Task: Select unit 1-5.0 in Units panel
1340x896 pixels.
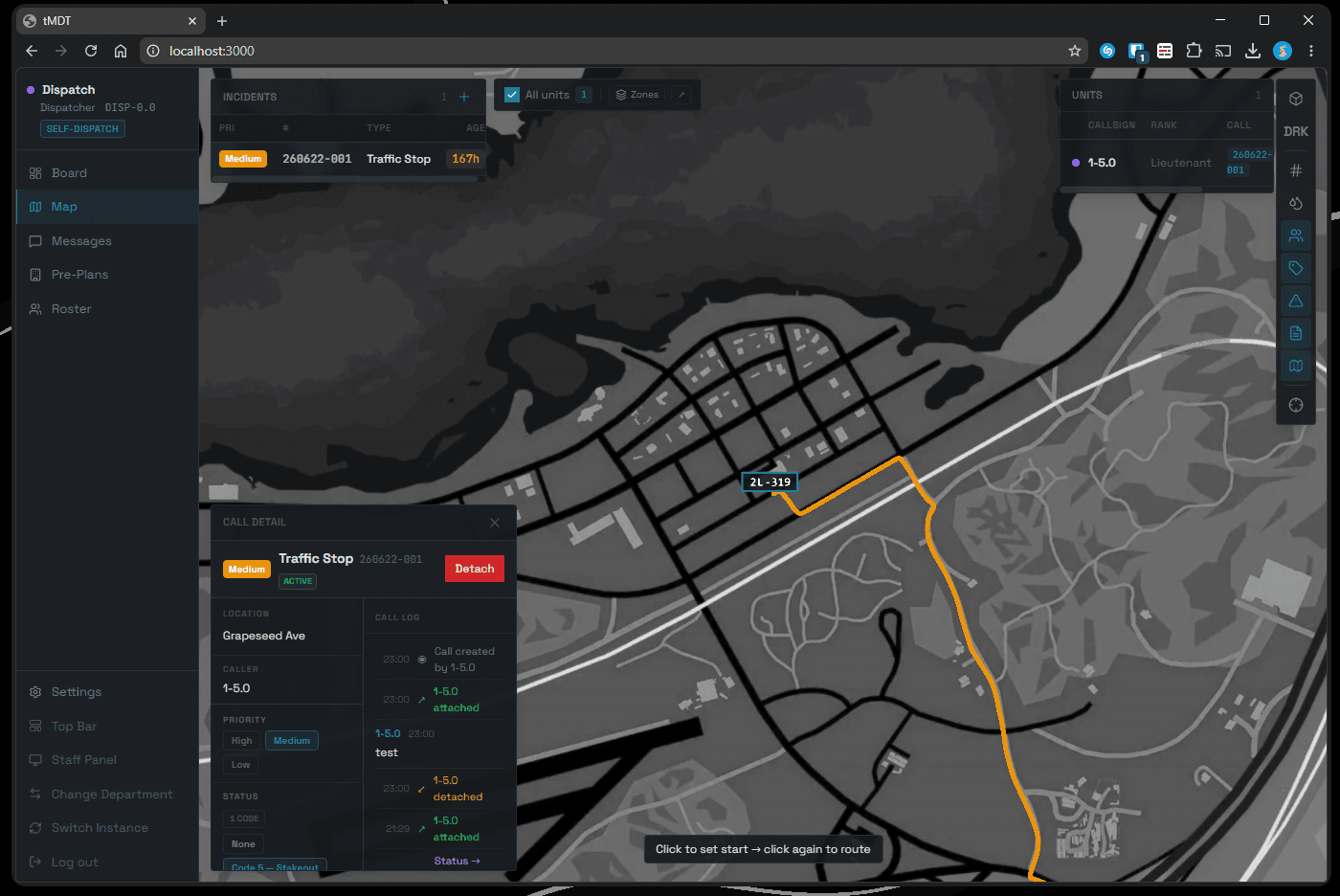Action: click(x=1167, y=163)
